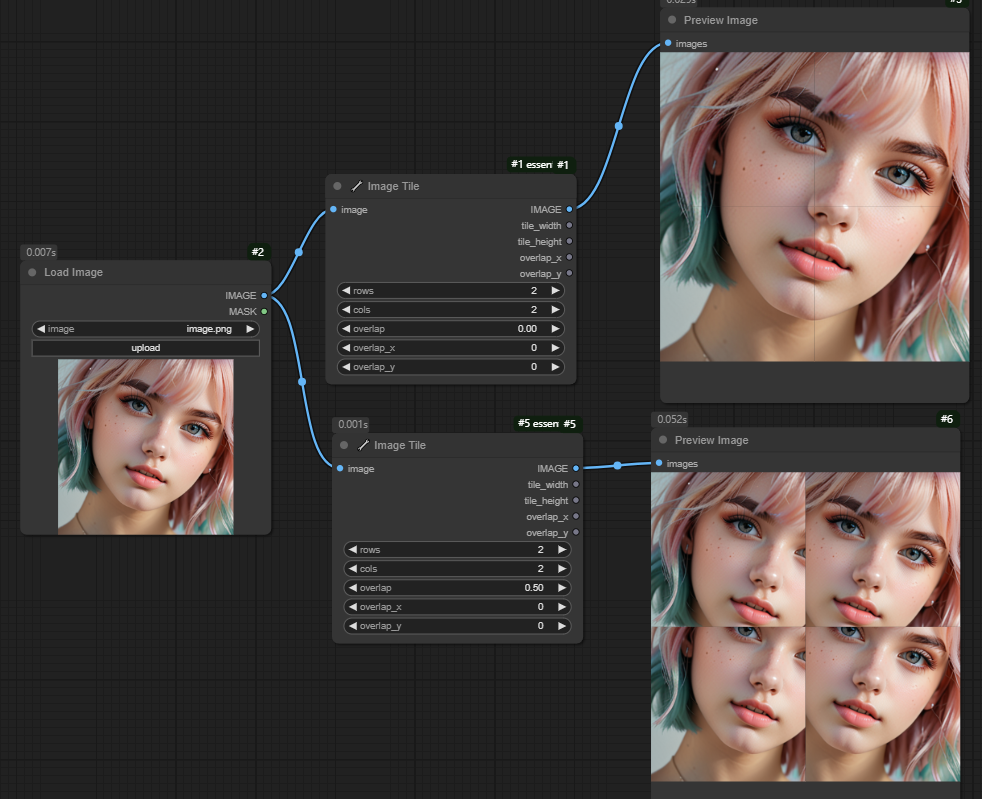The image size is (982, 799).
Task: Click tile_height output port on Image Tile #5
Action: (576, 501)
